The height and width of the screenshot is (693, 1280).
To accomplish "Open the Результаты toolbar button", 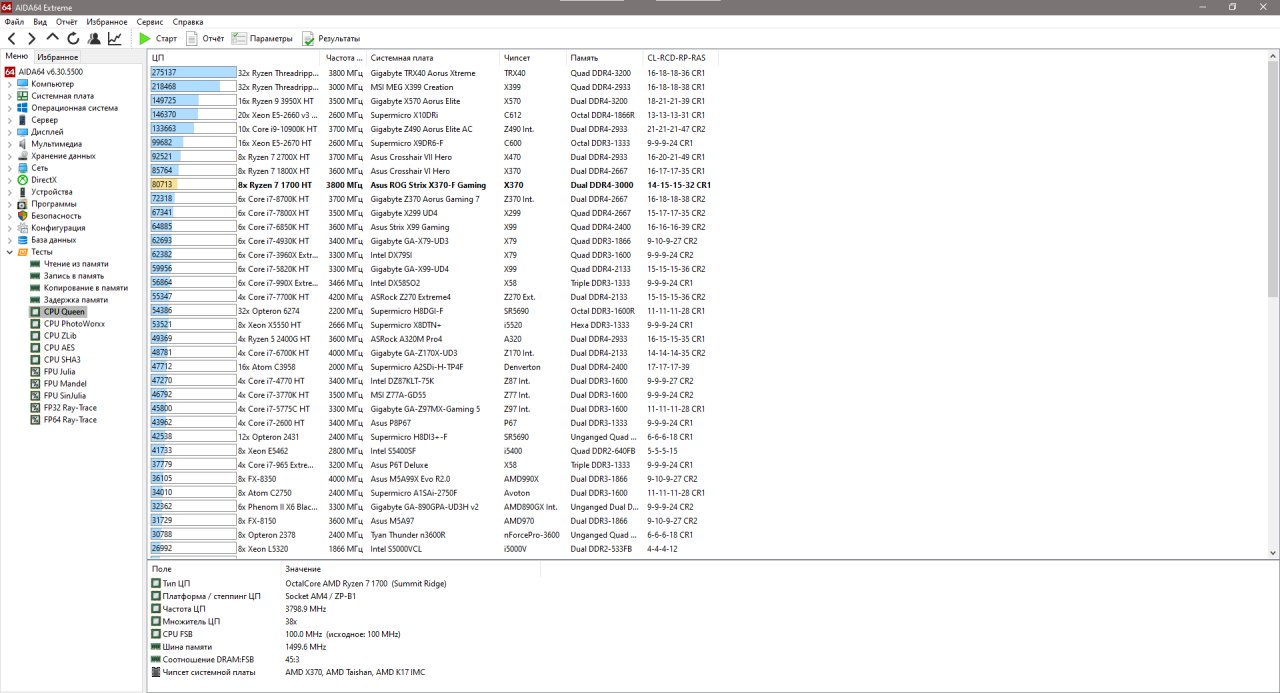I will point(331,39).
